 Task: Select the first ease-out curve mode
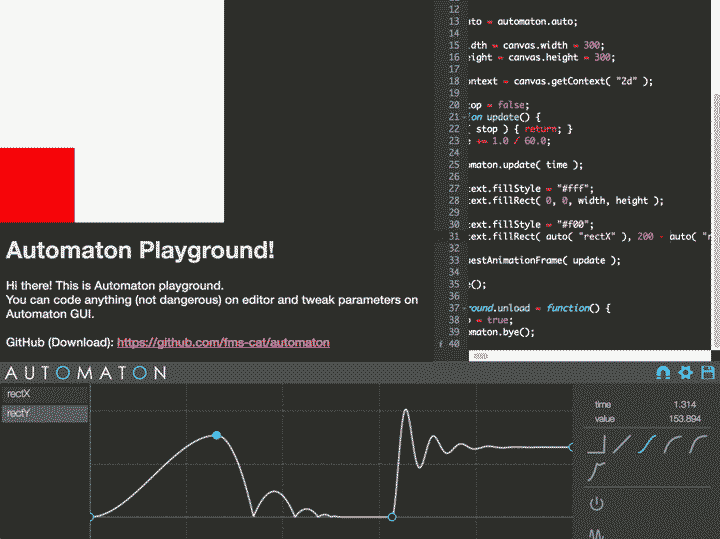[x=673, y=444]
